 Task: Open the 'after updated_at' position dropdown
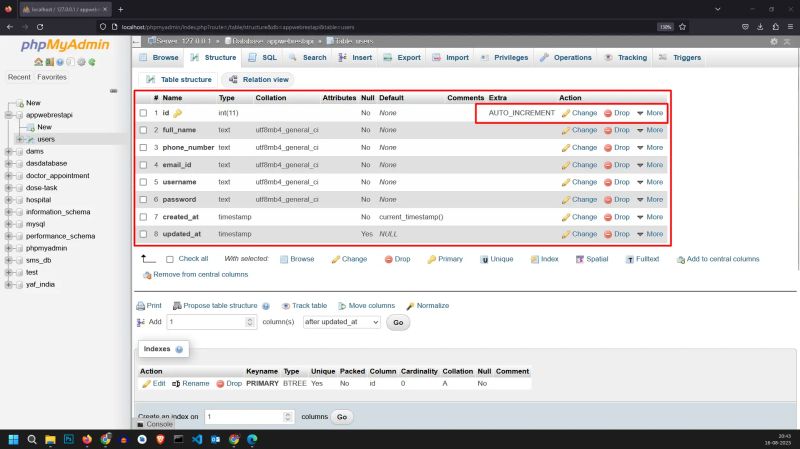tap(341, 322)
